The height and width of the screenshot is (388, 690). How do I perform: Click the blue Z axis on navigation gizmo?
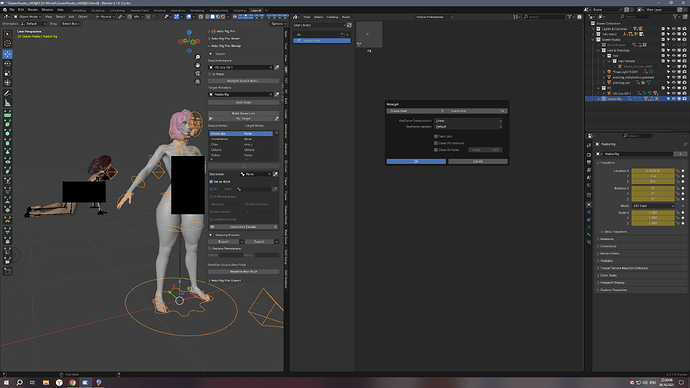click(x=189, y=32)
